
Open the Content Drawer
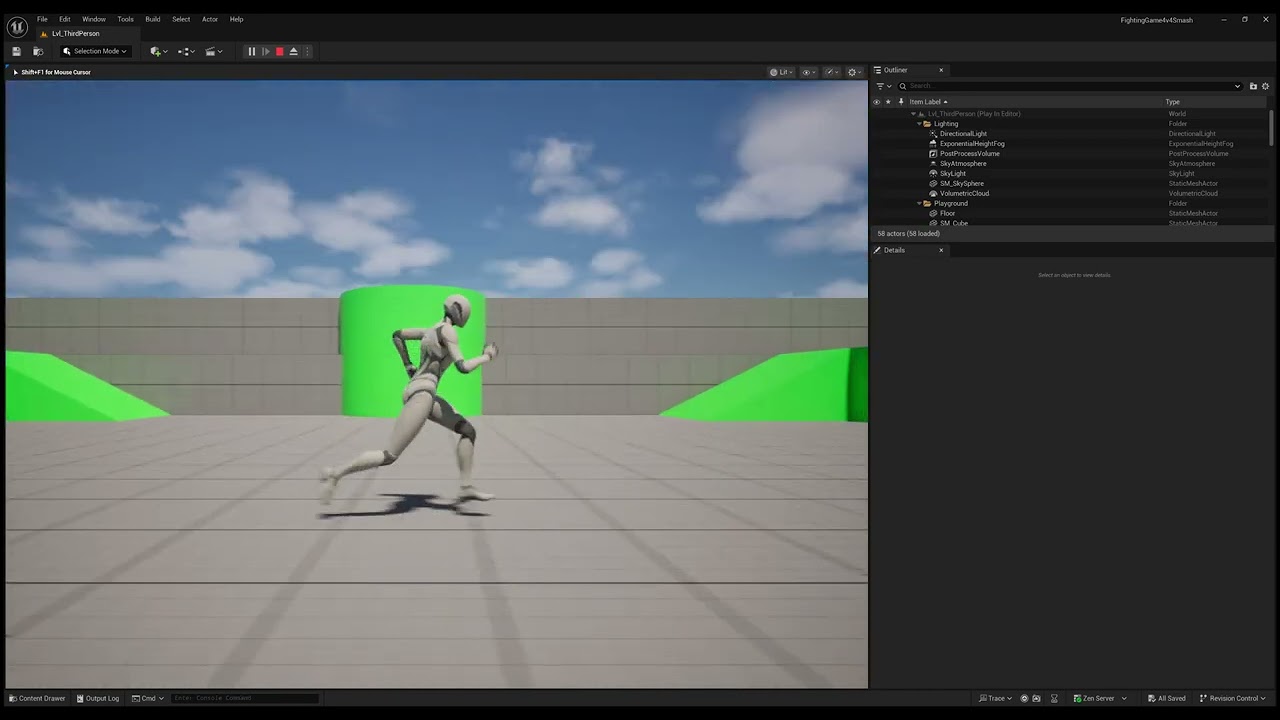(x=37, y=698)
